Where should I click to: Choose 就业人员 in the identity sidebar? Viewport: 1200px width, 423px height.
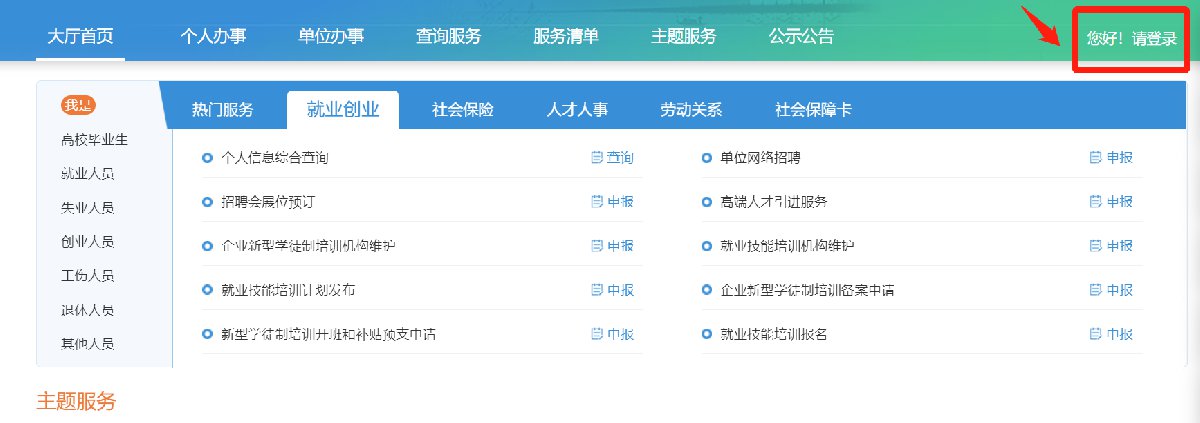87,174
